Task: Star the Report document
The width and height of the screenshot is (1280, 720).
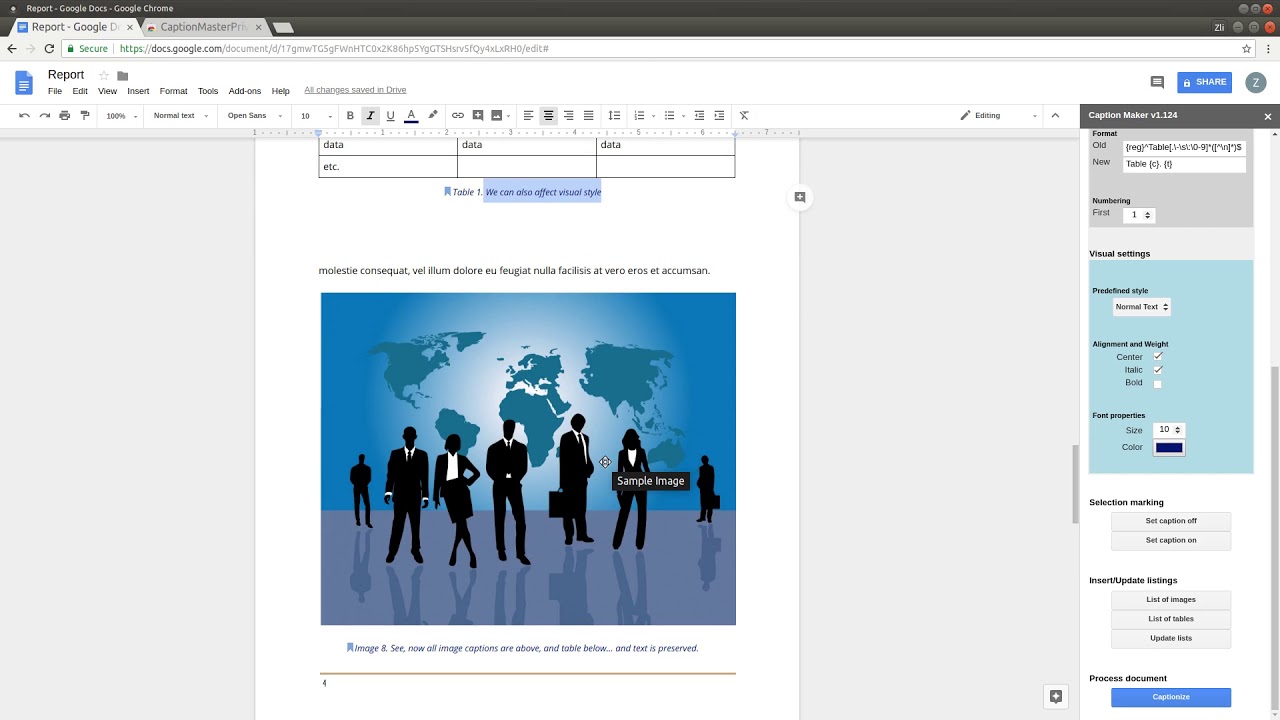Action: 103,76
